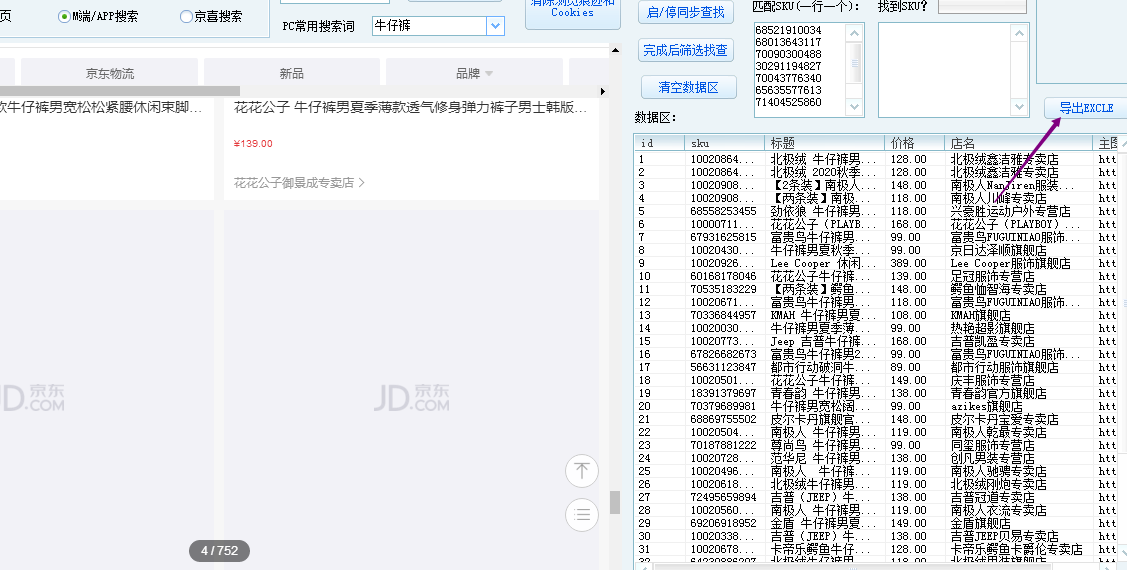Image resolution: width=1127 pixels, height=570 pixels.
Task: Click the 4 / 752 page counter badge
Action: pyautogui.click(x=219, y=551)
